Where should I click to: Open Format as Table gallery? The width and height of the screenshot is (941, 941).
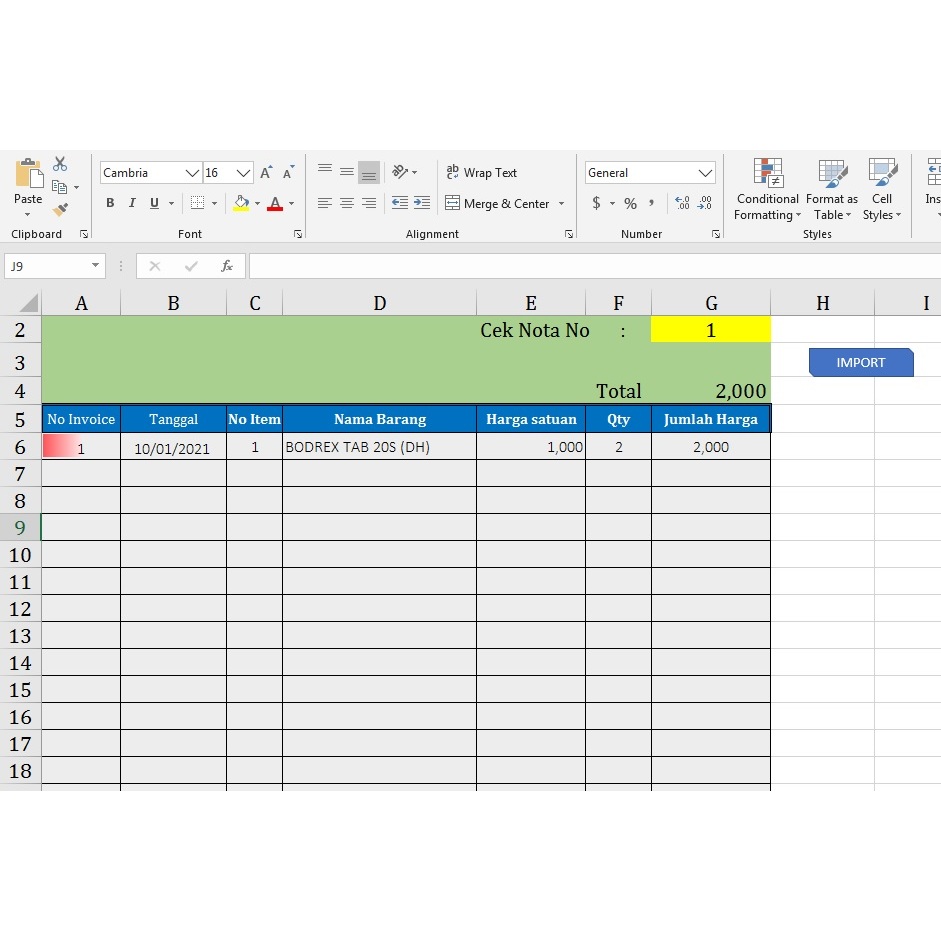tap(832, 190)
